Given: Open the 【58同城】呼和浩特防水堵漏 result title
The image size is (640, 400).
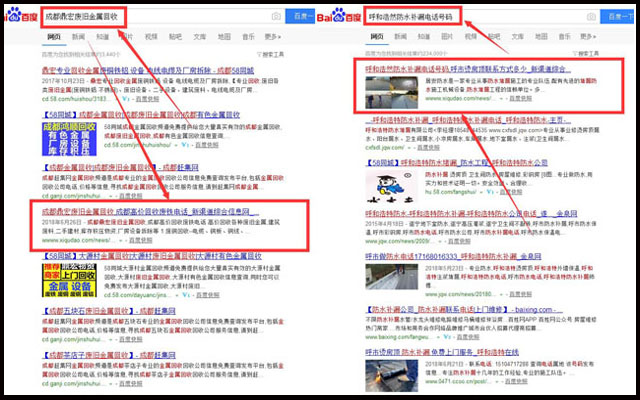Looking at the screenshot, I should (456, 162).
